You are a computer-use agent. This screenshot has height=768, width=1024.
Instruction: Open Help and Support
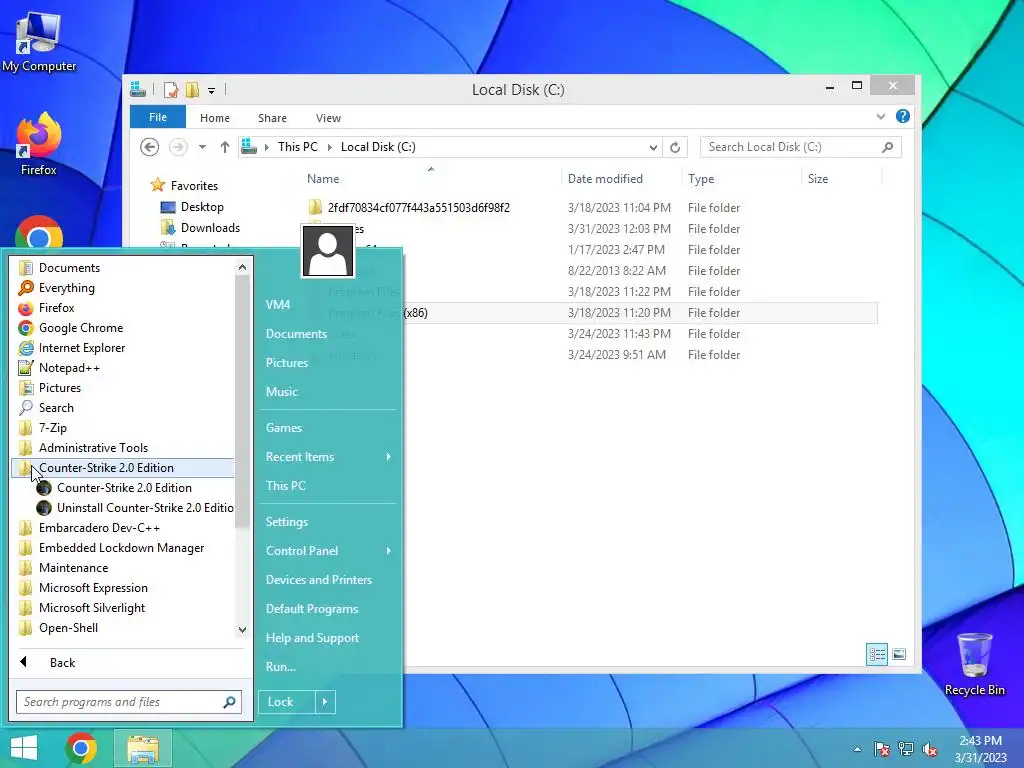click(328, 638)
